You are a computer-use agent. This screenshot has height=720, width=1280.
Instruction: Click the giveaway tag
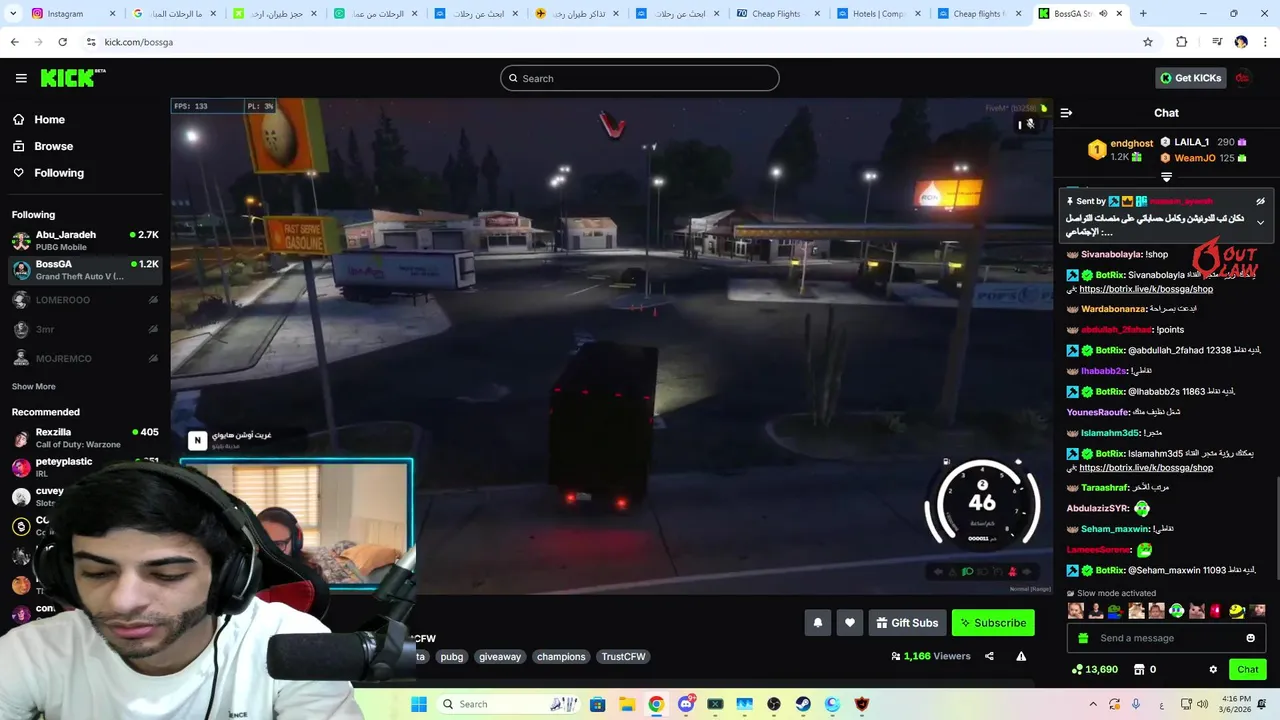coord(499,657)
